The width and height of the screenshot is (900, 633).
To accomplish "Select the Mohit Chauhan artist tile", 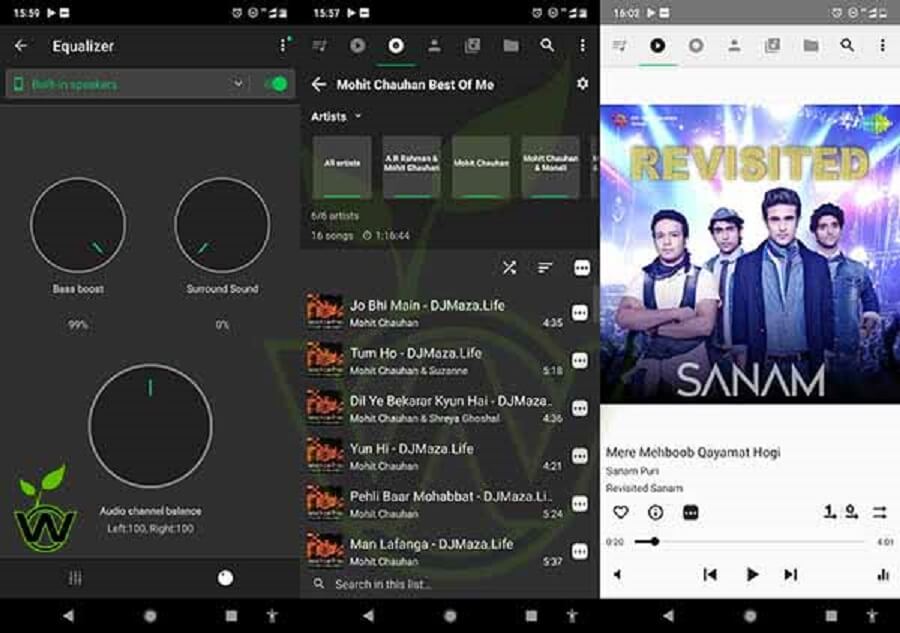I will [x=481, y=167].
